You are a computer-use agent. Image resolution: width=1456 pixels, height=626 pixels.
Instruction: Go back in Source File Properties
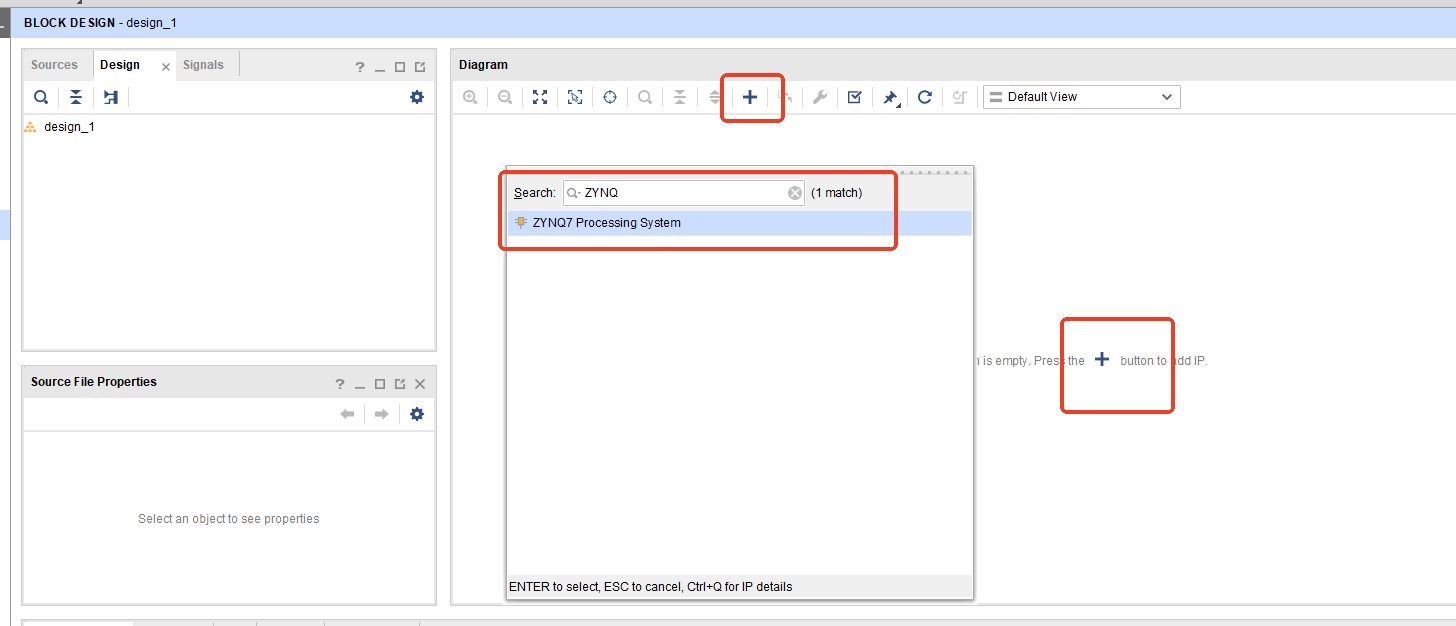click(x=347, y=414)
